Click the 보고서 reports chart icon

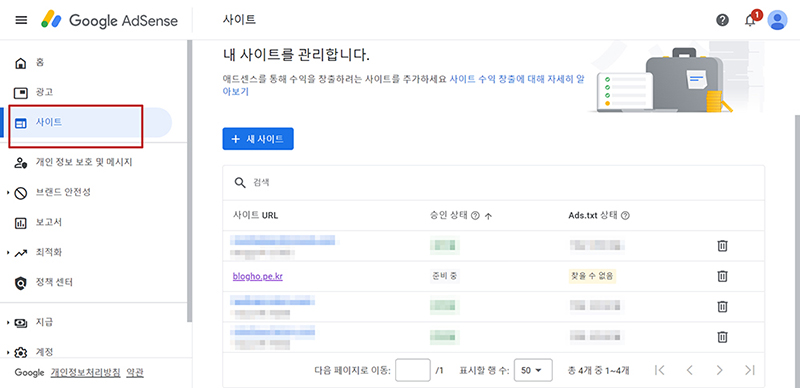(20, 223)
